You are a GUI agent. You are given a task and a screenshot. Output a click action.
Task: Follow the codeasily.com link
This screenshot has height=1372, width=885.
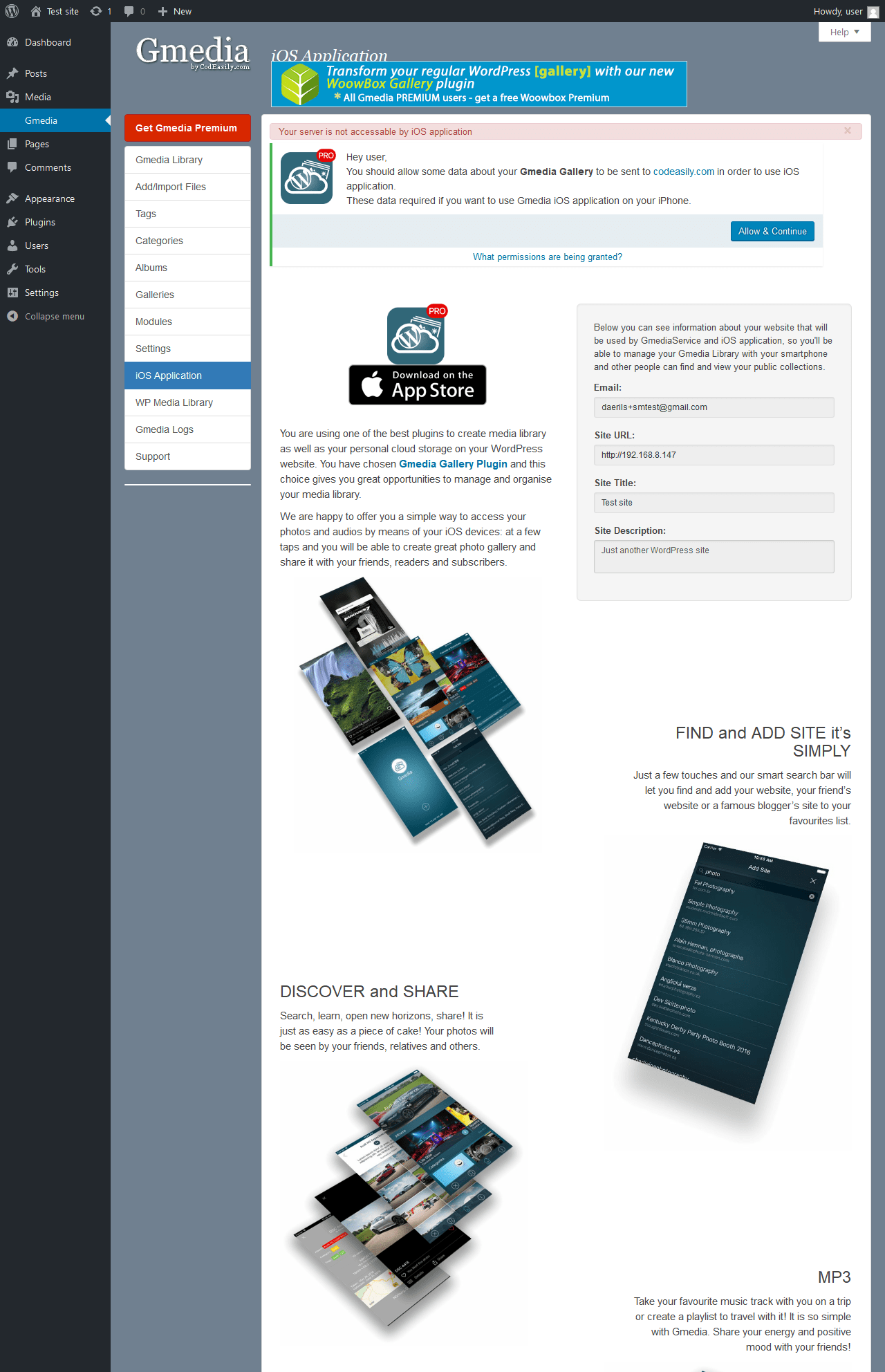coord(684,171)
